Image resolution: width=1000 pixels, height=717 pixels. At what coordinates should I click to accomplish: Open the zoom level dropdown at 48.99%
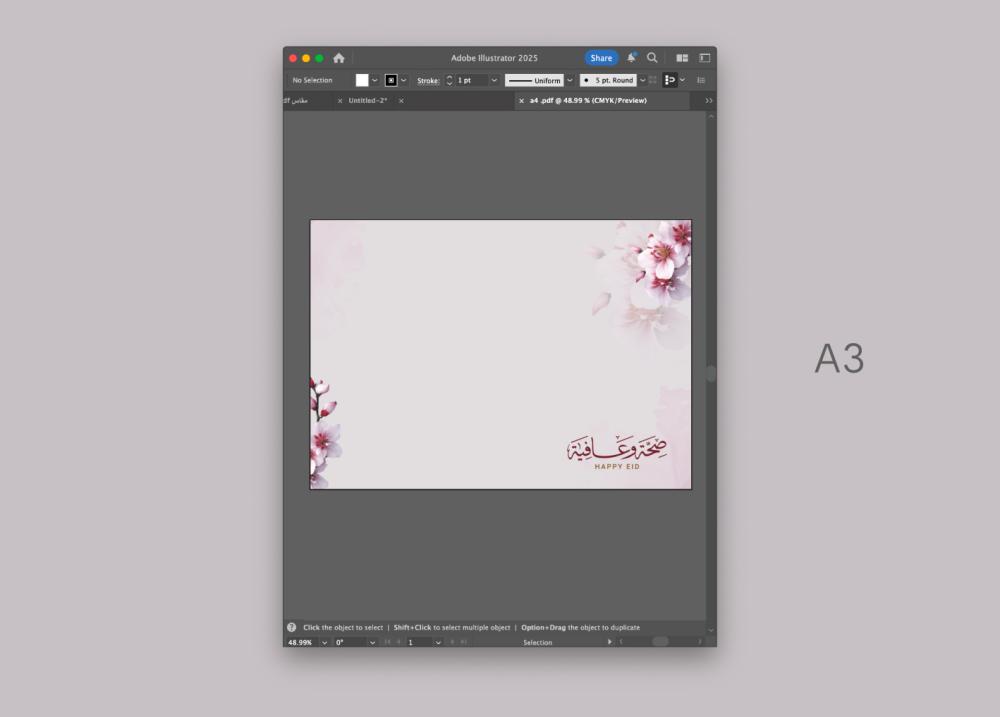(x=324, y=642)
